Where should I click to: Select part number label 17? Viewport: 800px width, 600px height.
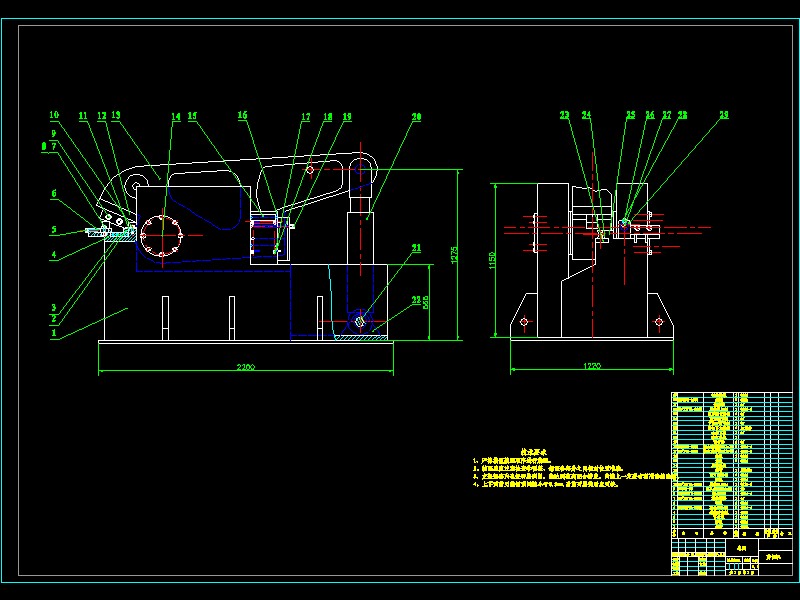tap(306, 117)
